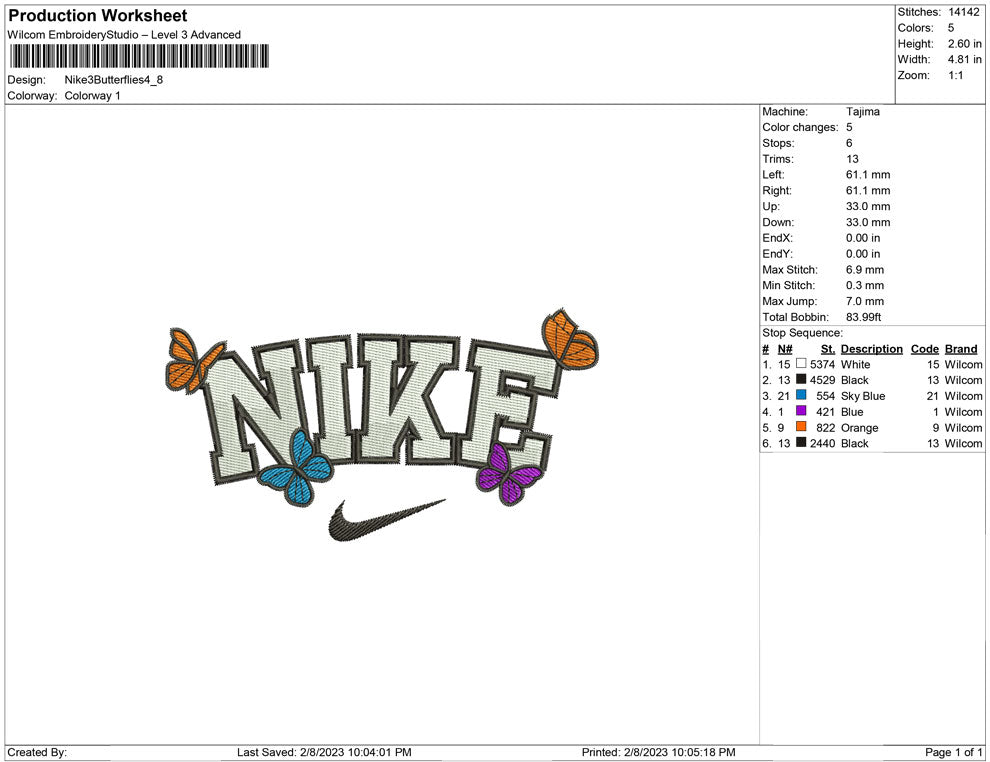Click the Width value 4.81 in

[x=964, y=59]
